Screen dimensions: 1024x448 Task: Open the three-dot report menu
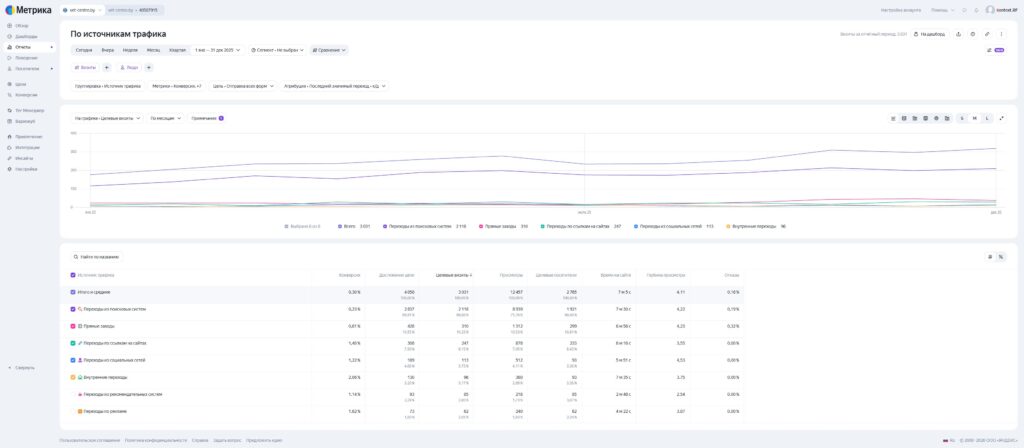click(x=1001, y=34)
